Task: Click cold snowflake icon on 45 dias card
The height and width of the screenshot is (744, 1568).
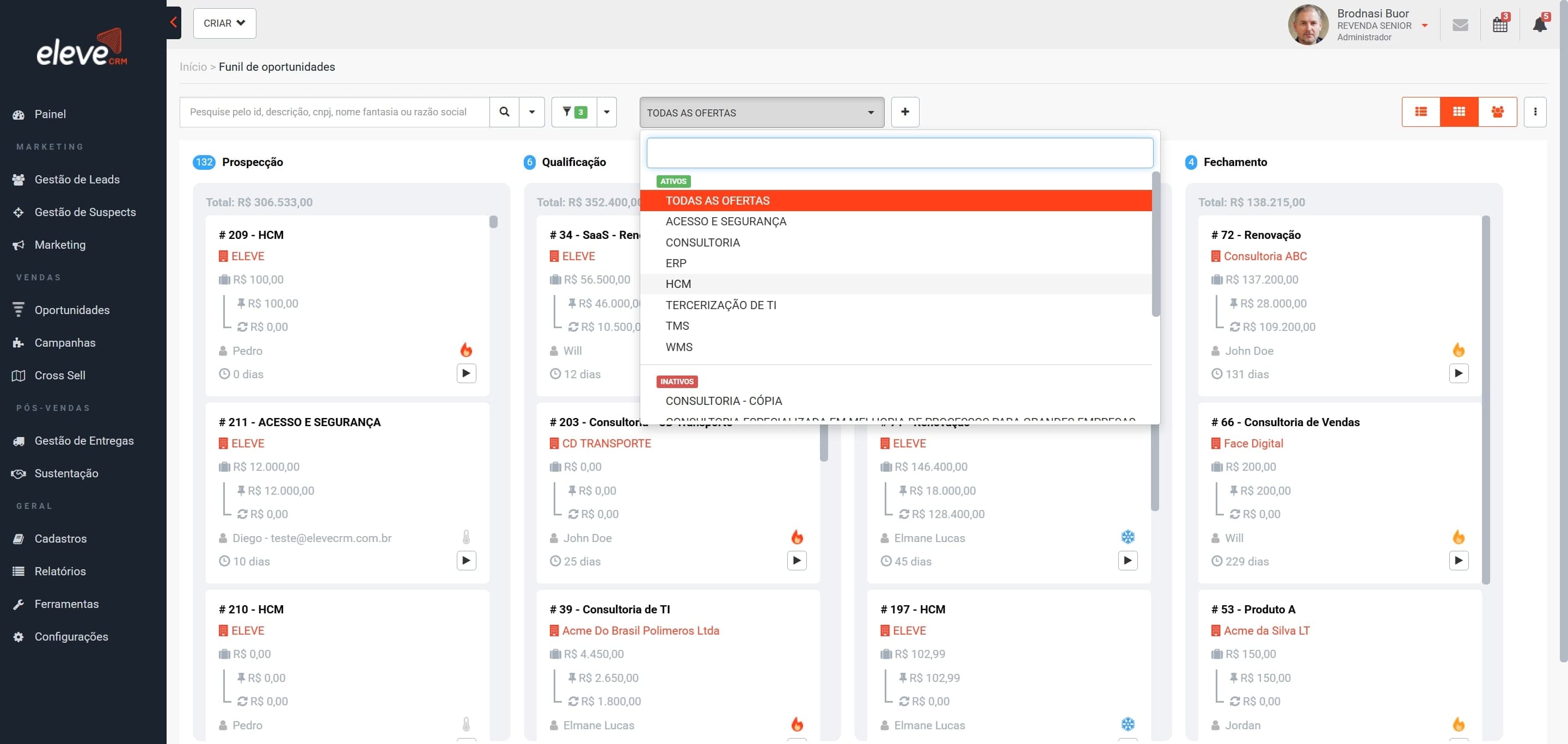Action: tap(1128, 537)
